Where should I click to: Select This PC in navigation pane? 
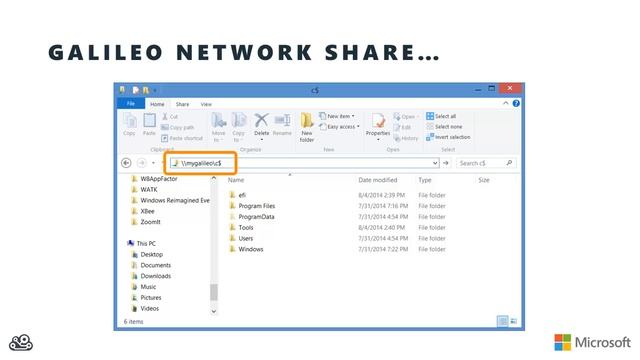click(141, 243)
